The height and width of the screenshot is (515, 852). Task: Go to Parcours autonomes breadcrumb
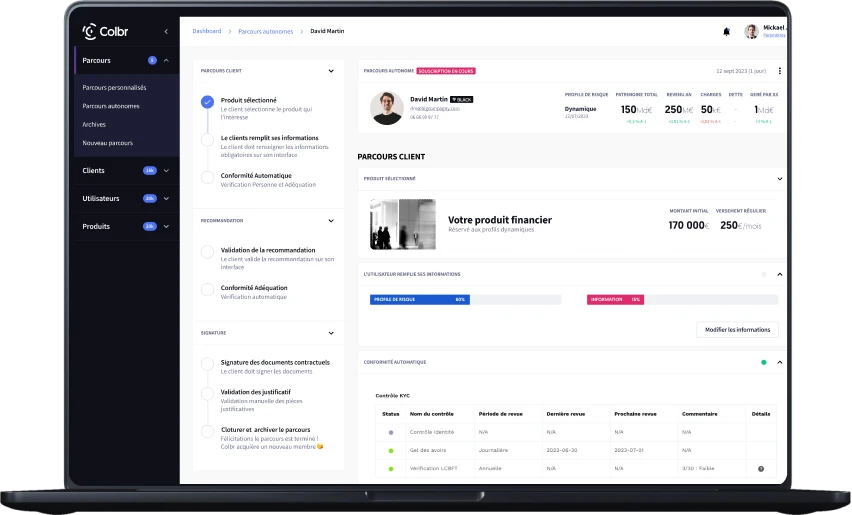266,32
